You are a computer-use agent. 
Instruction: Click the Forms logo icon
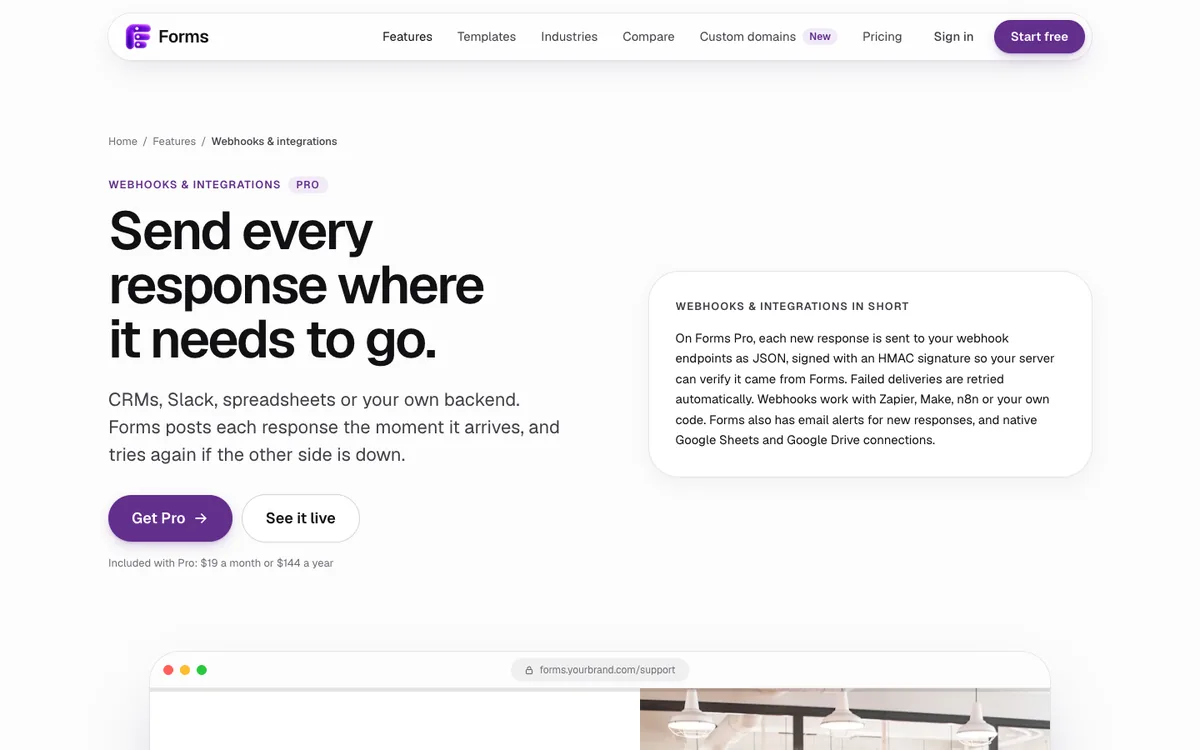click(138, 37)
